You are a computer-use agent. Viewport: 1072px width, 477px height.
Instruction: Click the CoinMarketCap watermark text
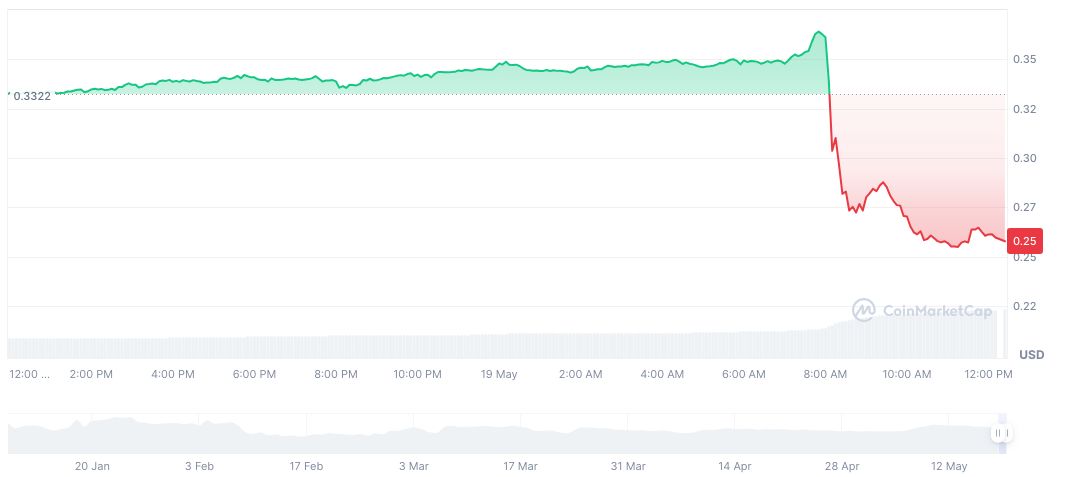tap(937, 312)
